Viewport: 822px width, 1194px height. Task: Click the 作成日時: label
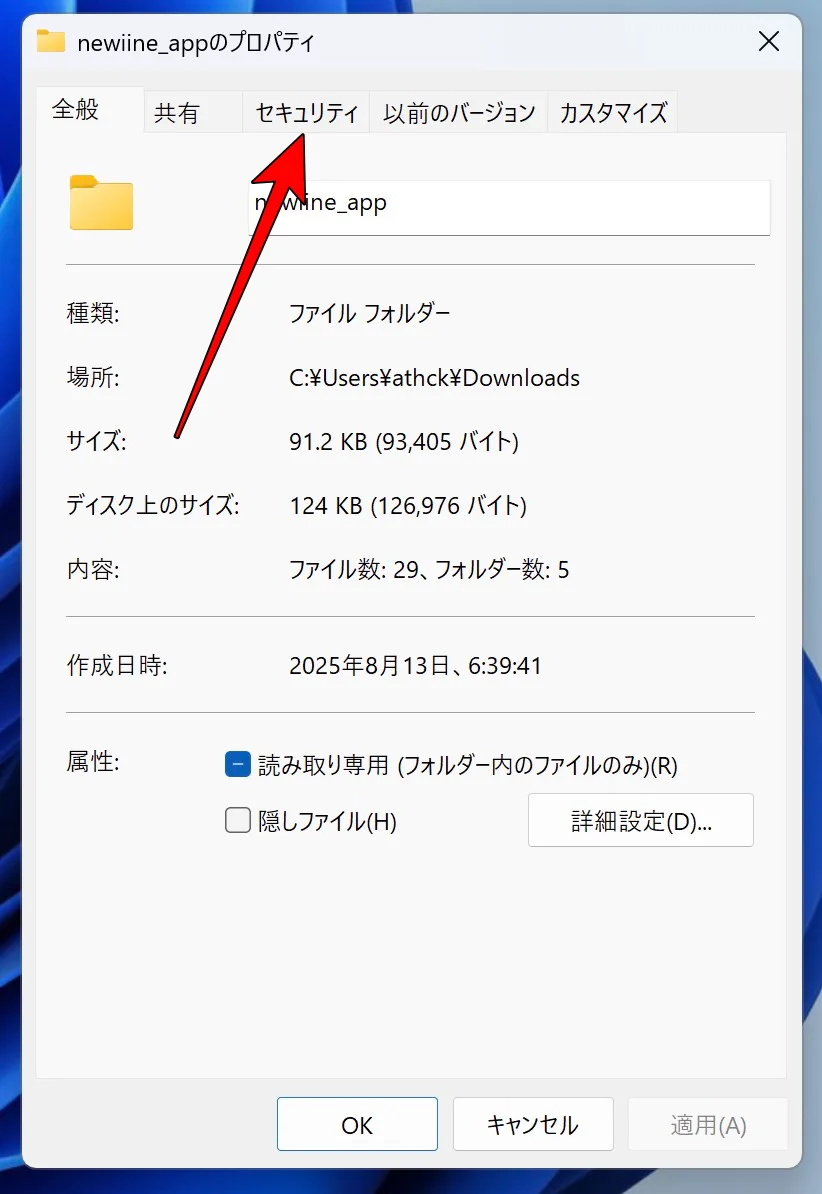[117, 666]
